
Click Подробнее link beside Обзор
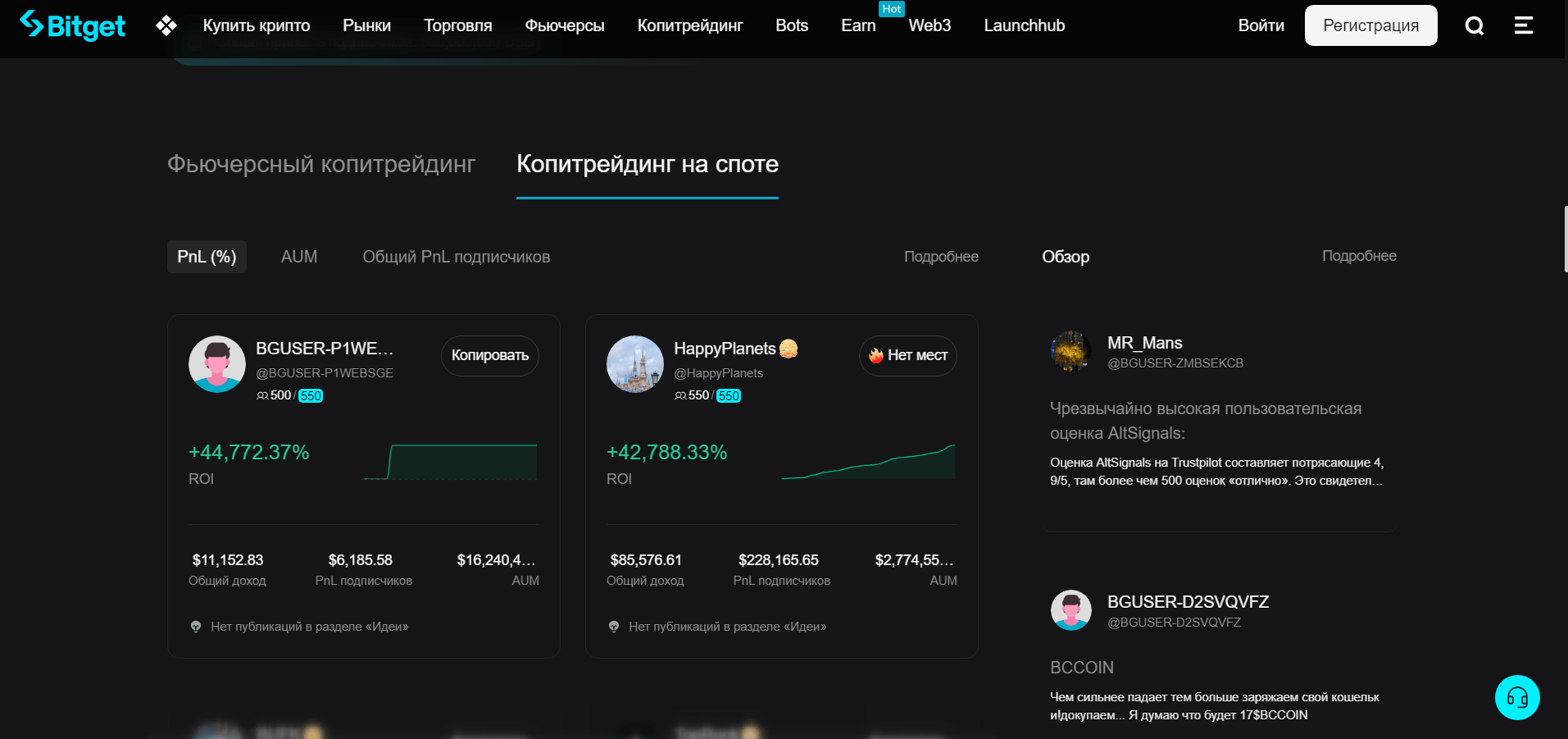click(x=1359, y=256)
